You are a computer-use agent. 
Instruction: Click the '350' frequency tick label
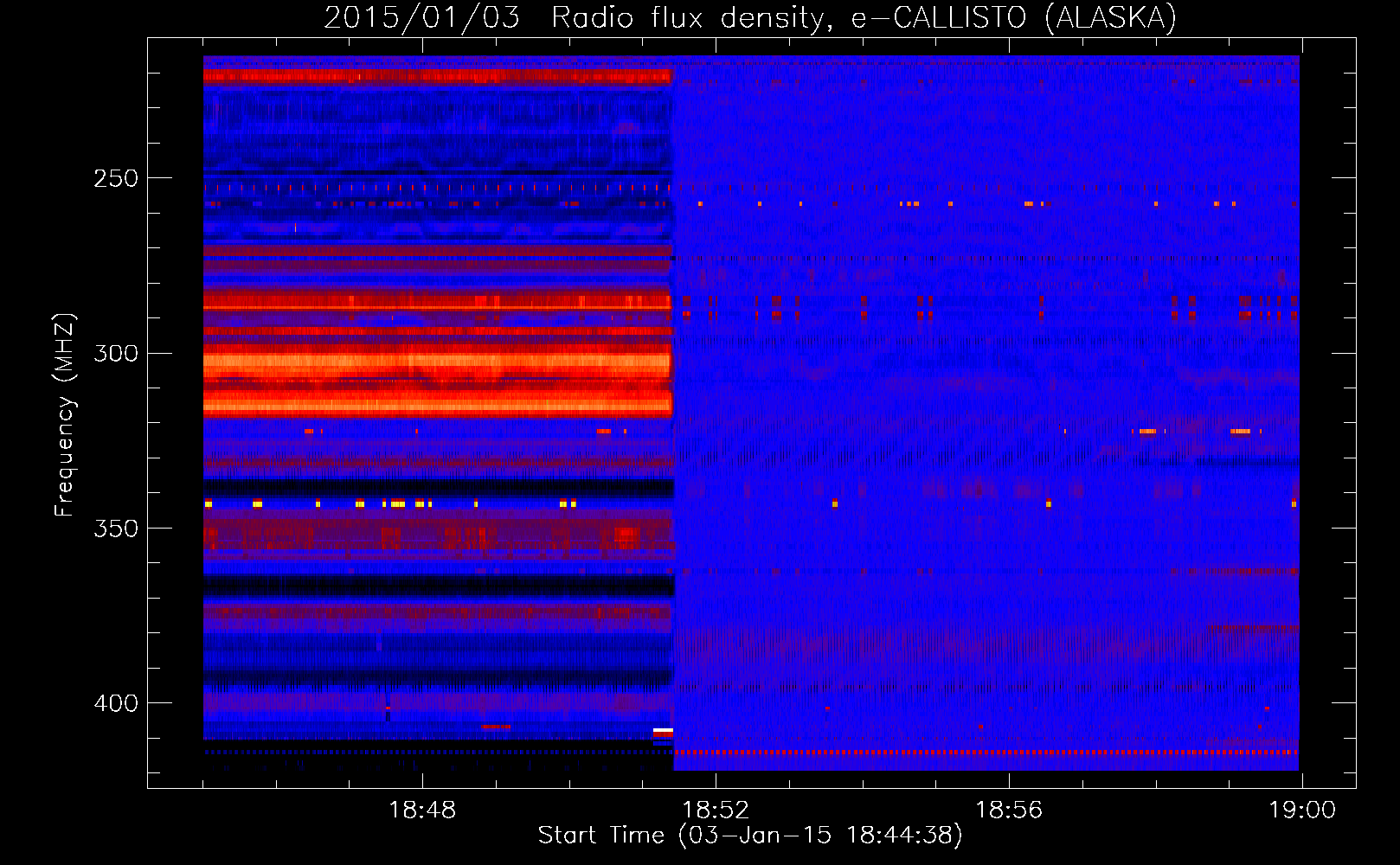point(116,529)
